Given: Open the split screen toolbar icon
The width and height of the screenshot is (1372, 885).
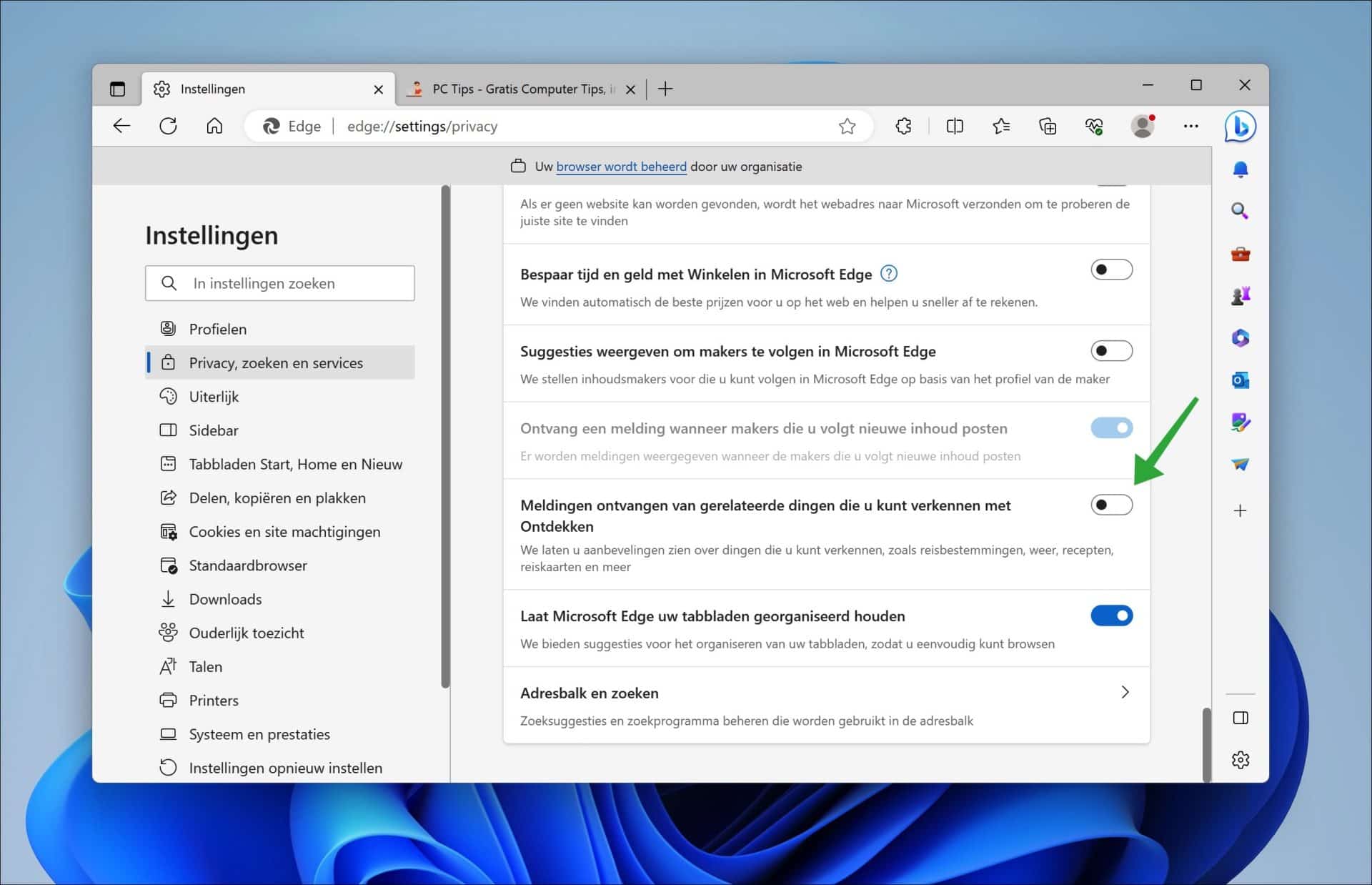Looking at the screenshot, I should click(x=955, y=126).
